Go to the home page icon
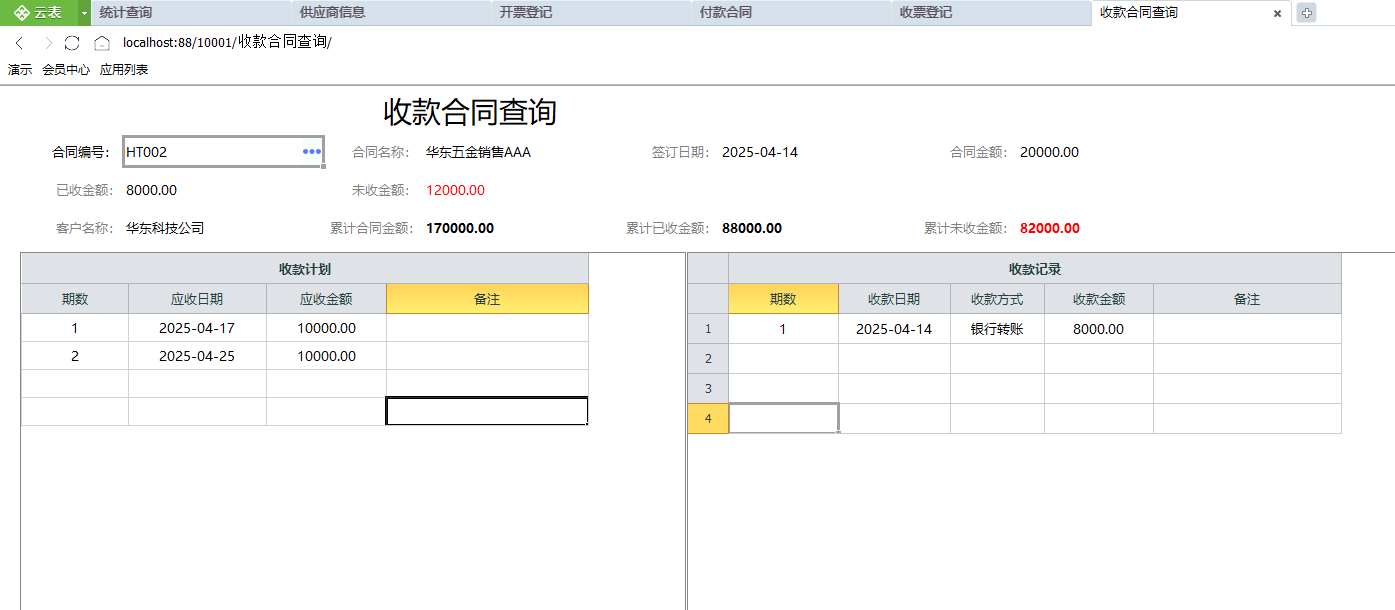Viewport: 1395px width, 610px height. point(101,42)
